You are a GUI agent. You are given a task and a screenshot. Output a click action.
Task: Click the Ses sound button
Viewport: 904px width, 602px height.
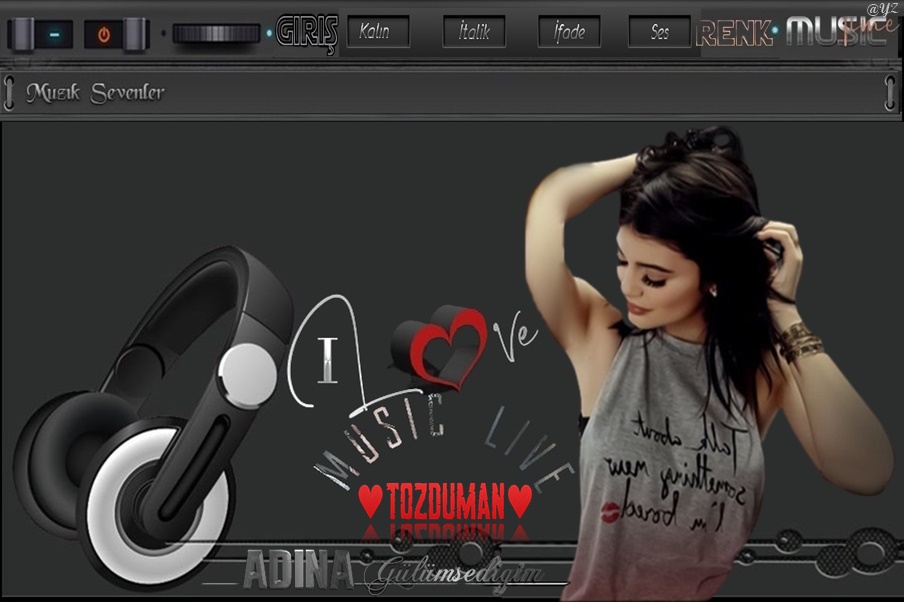click(660, 31)
